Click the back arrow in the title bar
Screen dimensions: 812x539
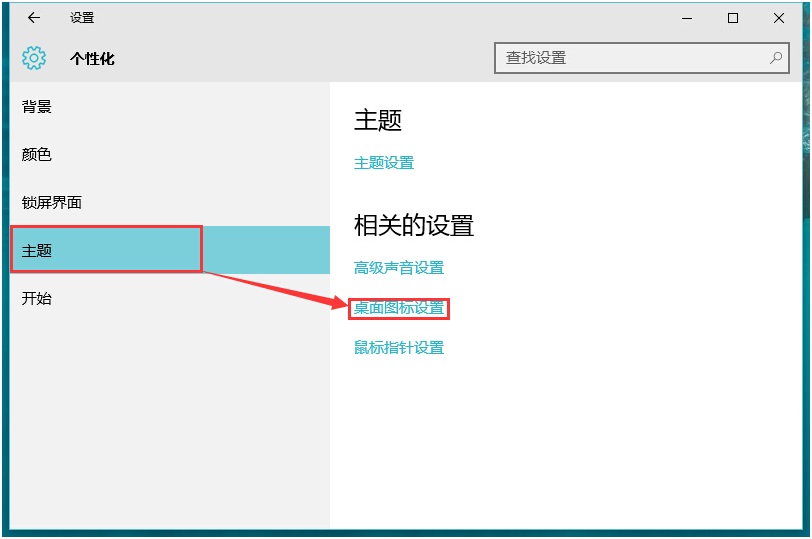click(x=34, y=18)
